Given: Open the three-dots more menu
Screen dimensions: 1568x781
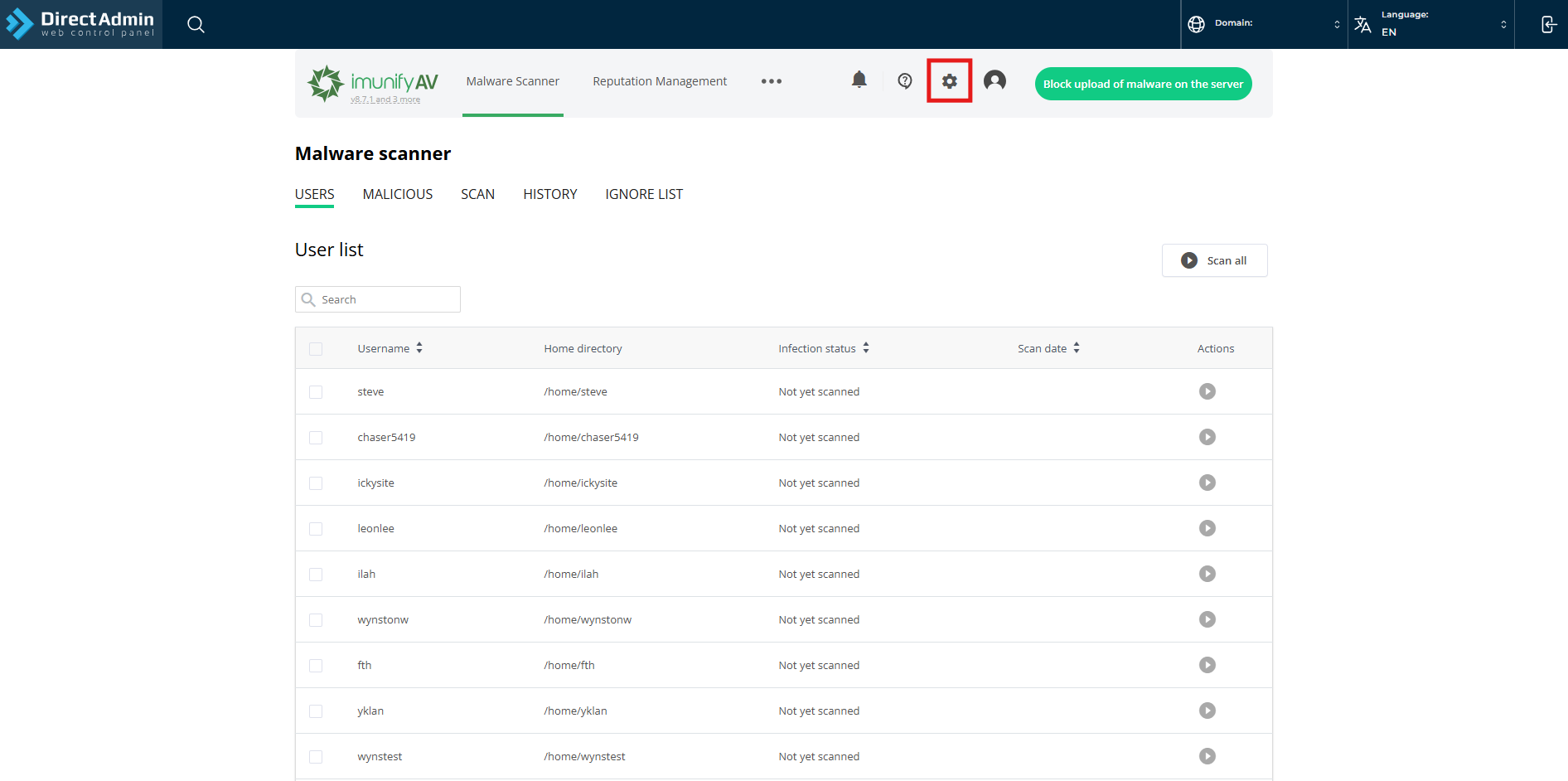Looking at the screenshot, I should click(771, 81).
